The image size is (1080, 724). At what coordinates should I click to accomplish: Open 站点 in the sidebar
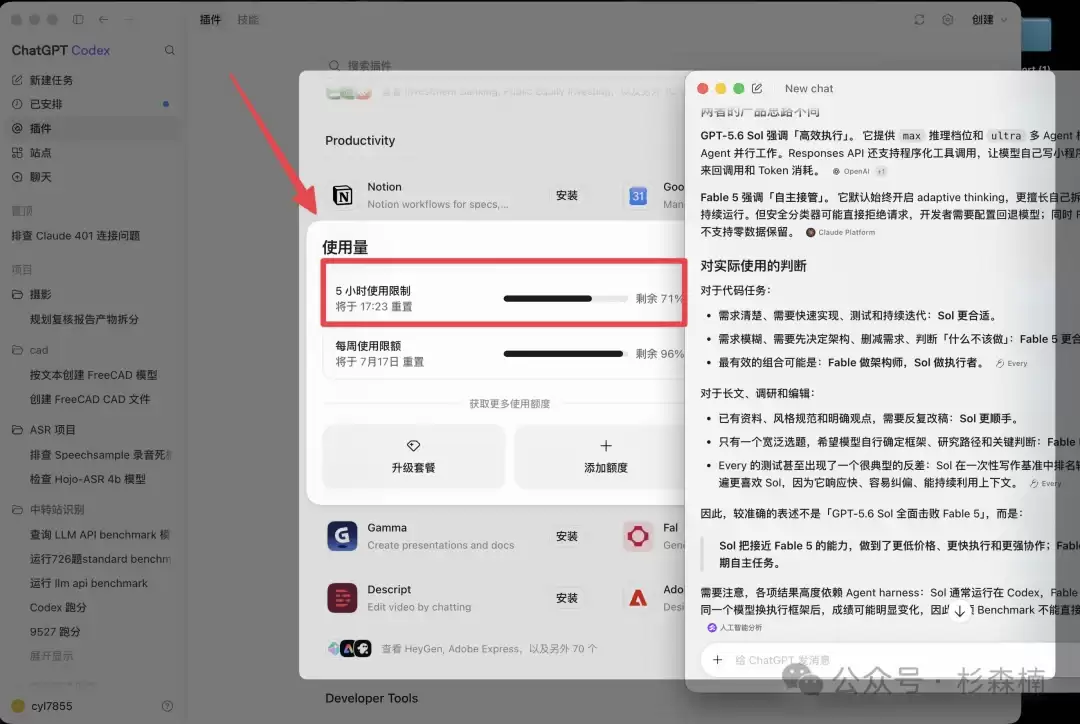pos(41,153)
